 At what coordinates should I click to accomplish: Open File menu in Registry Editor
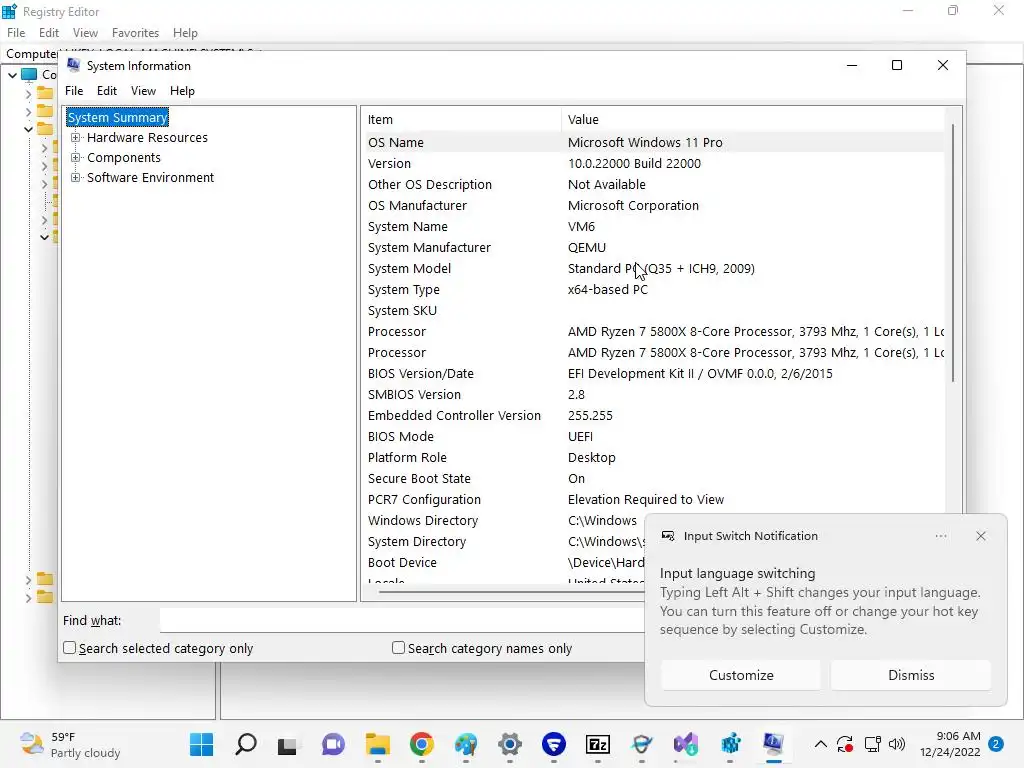tap(16, 33)
